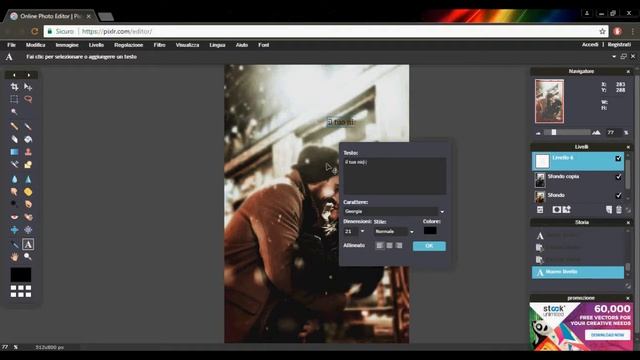
Task: Select the Burn tool
Action: pos(28,204)
